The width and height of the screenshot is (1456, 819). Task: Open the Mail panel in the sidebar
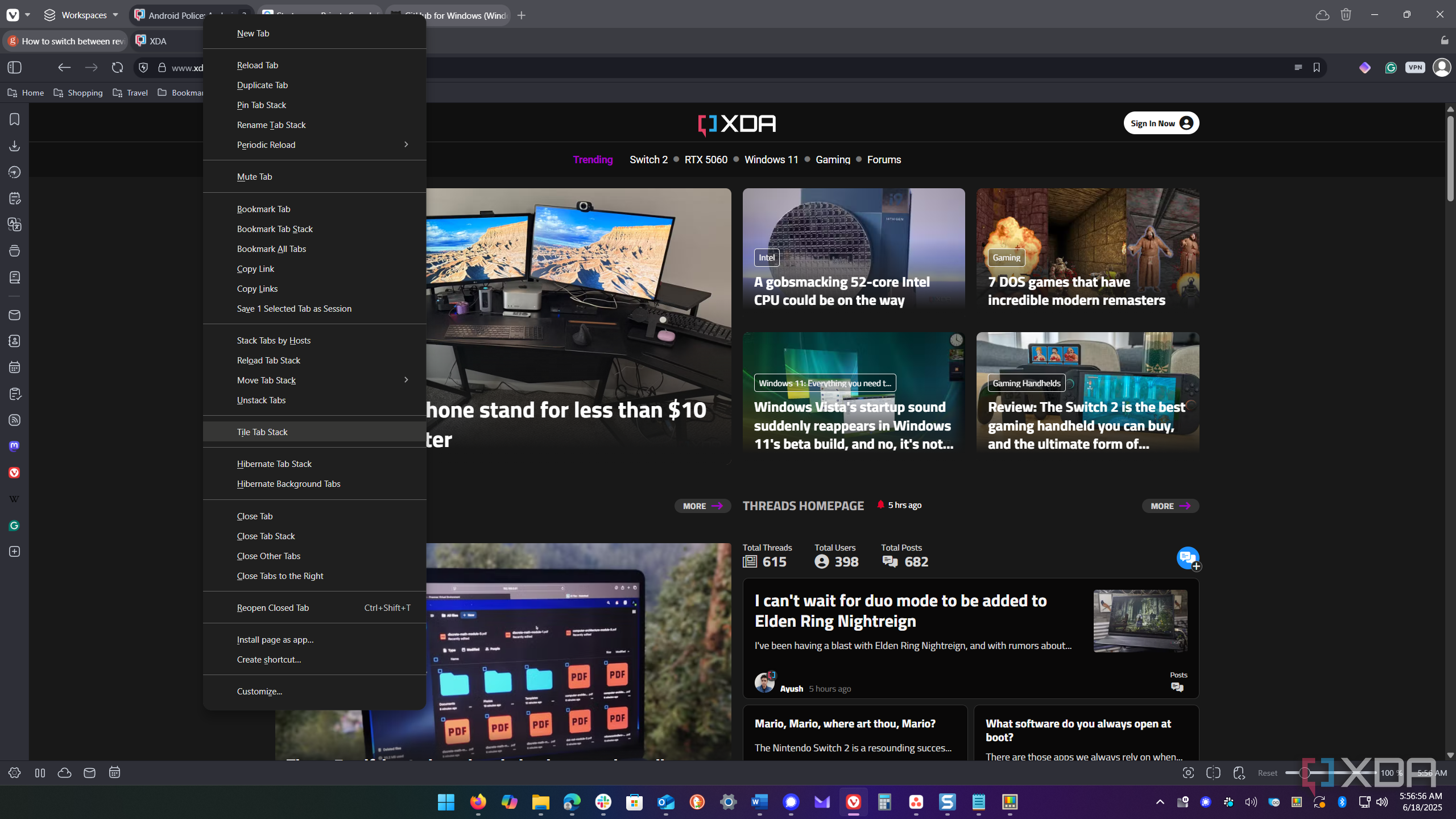(14, 315)
